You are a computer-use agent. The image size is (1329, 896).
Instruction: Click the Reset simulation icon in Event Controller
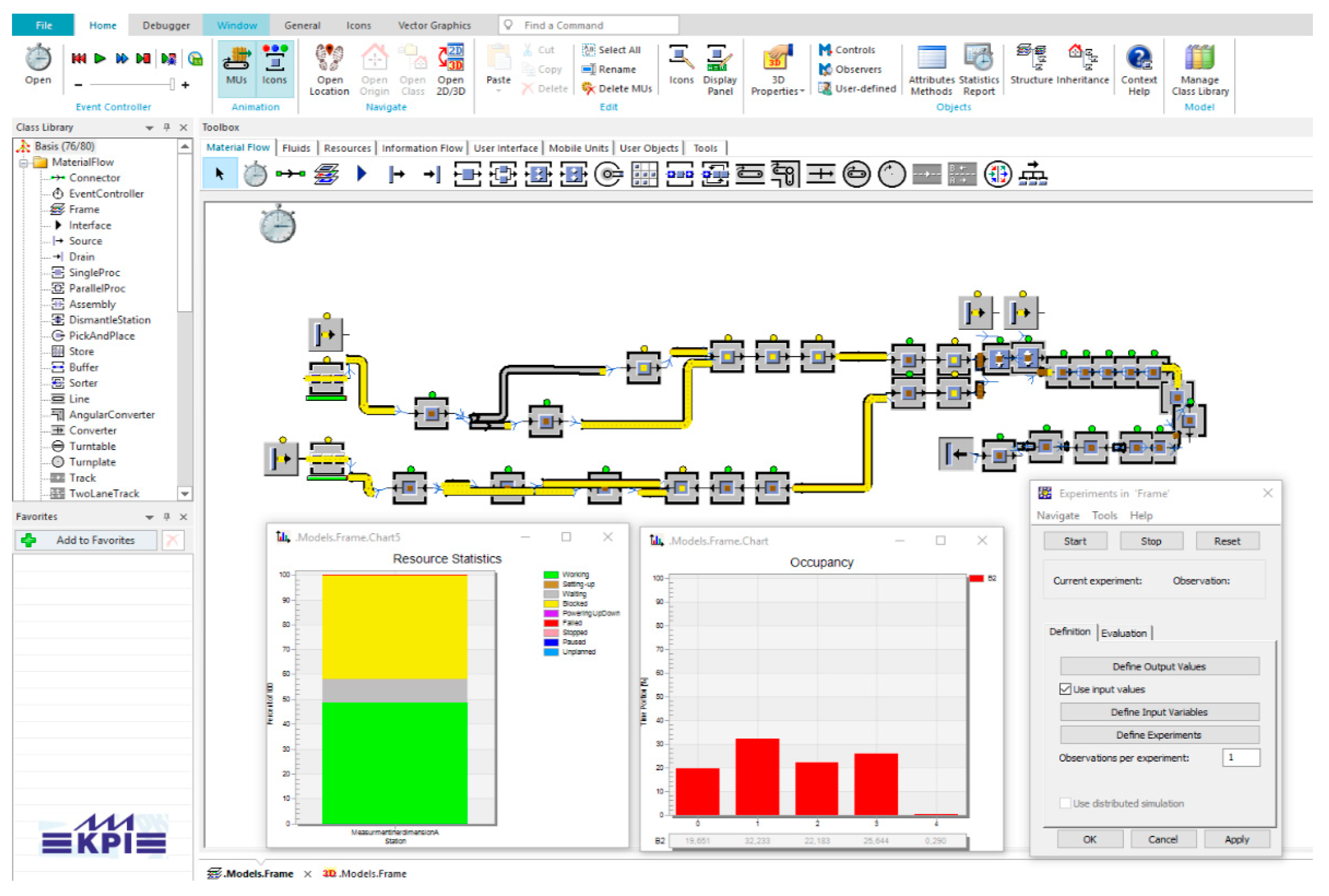(78, 58)
